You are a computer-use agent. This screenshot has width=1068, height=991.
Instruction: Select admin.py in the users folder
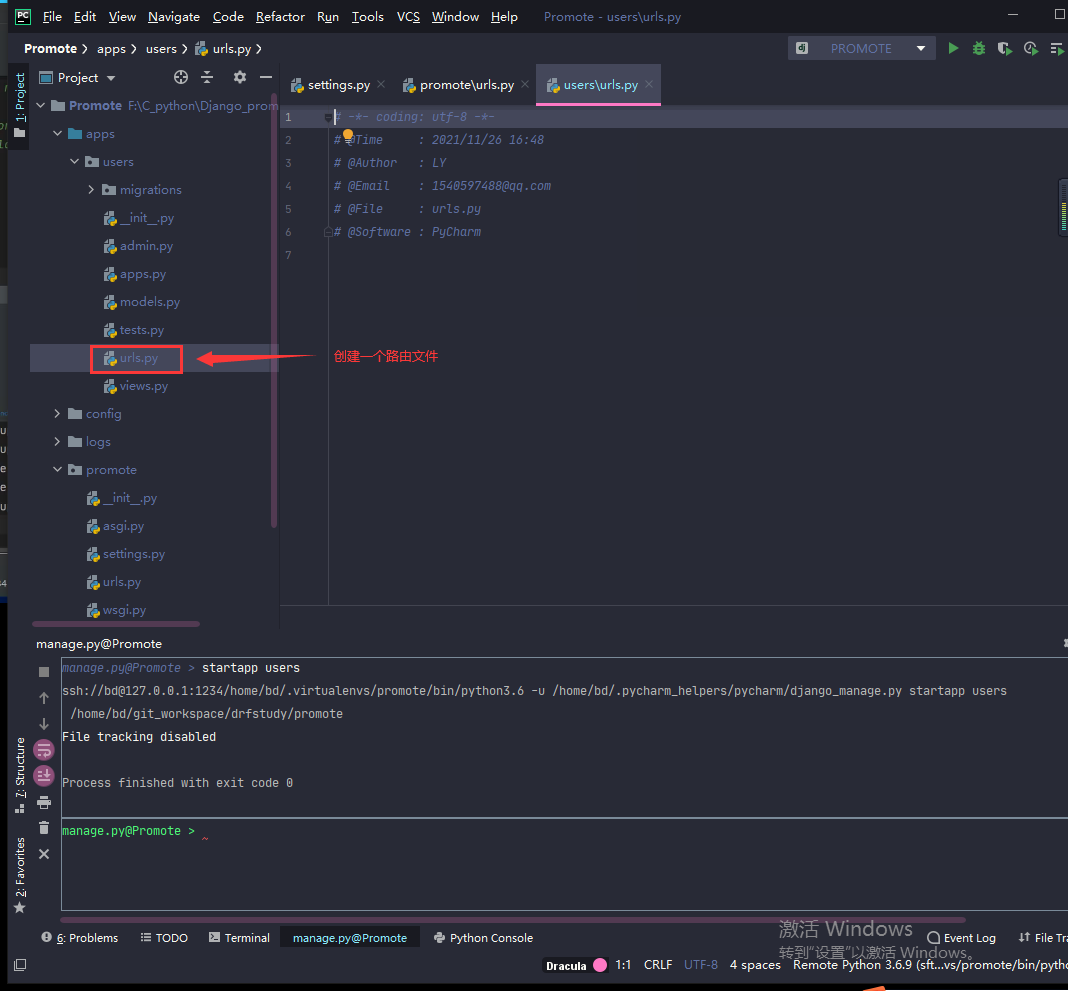pos(138,246)
